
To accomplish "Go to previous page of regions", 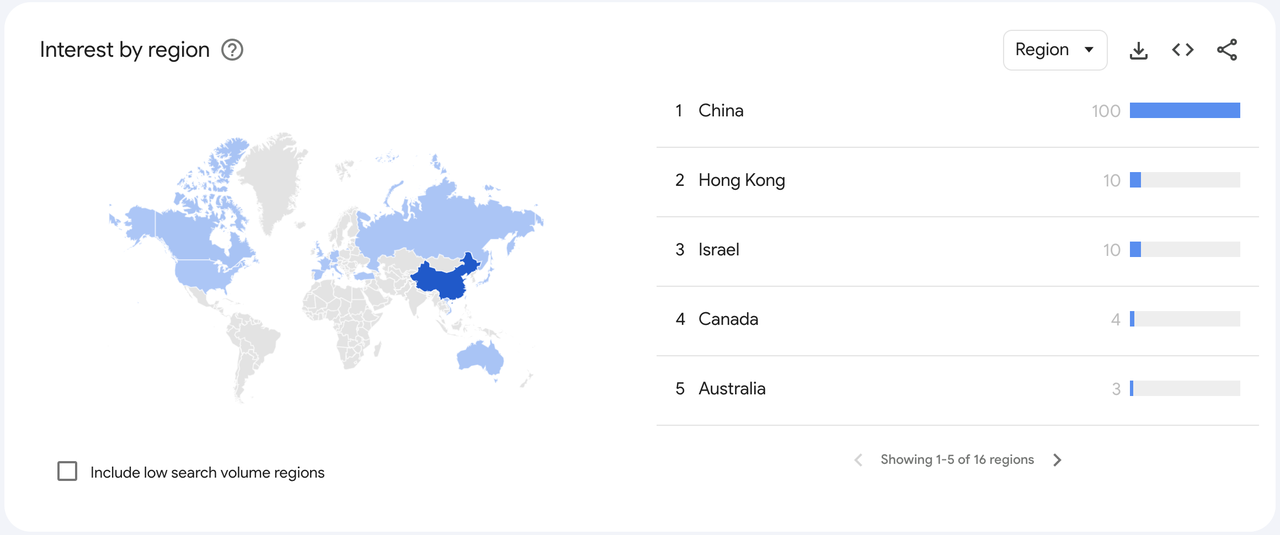I will coord(858,460).
